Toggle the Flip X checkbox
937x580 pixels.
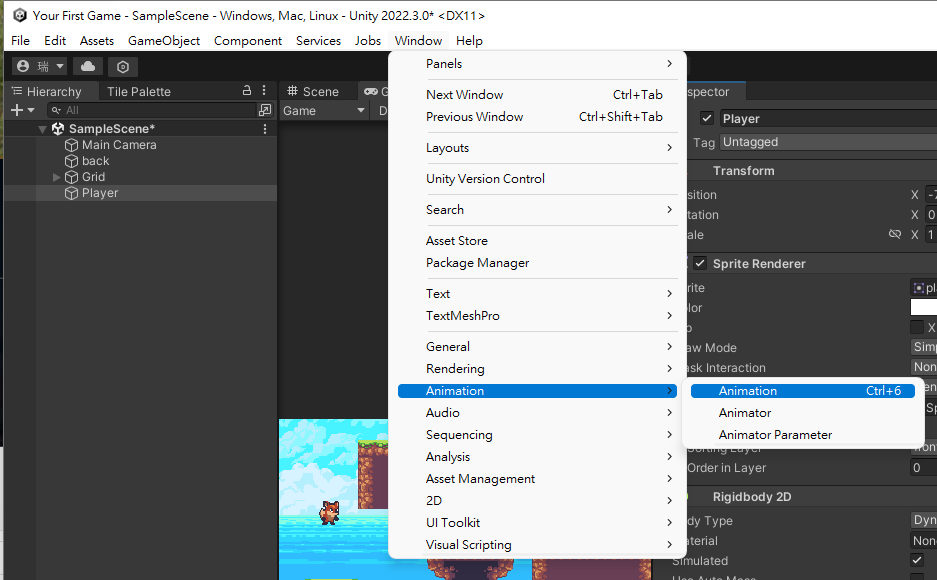click(917, 327)
